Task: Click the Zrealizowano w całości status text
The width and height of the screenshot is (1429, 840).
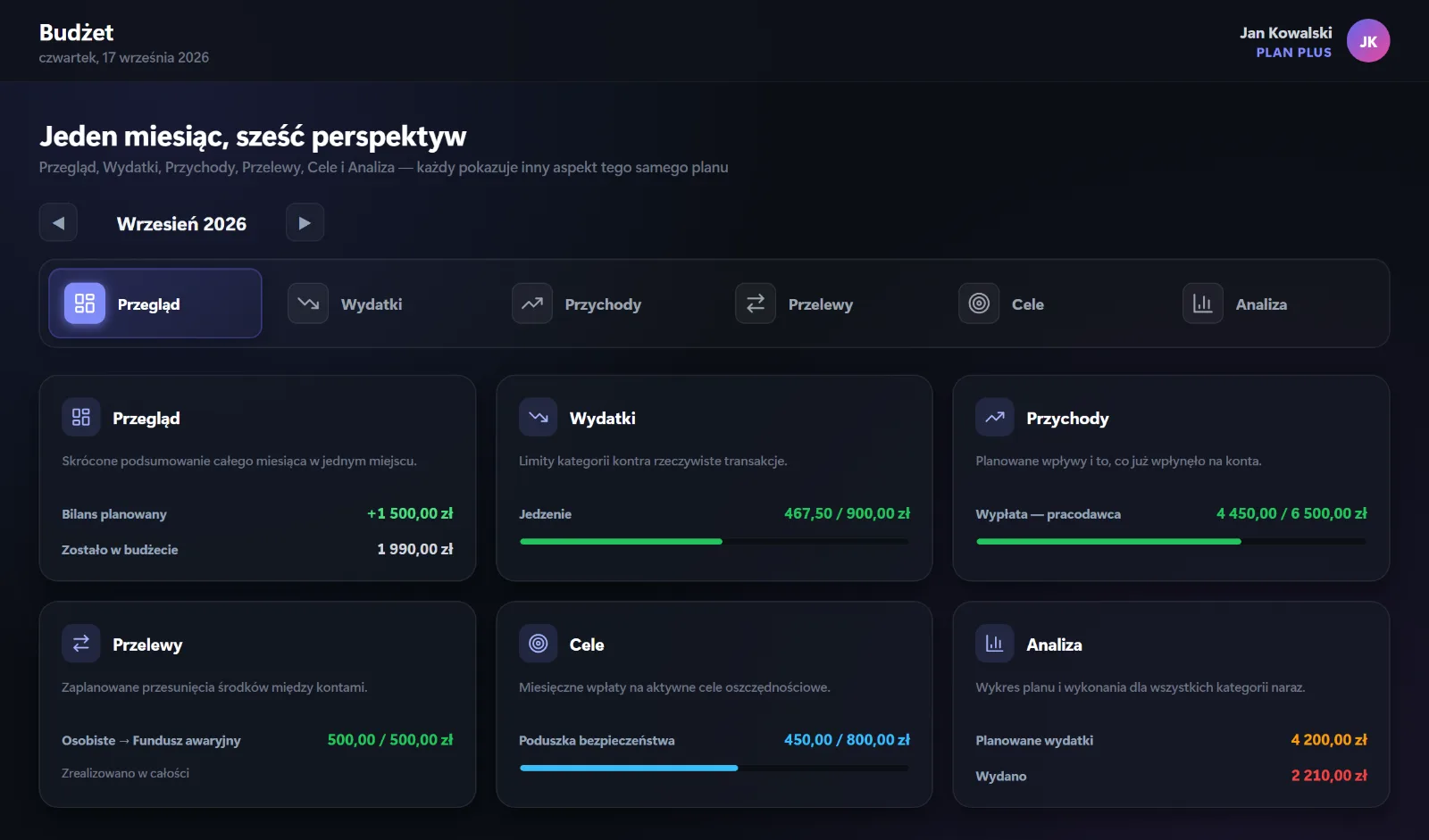Action: pos(125,773)
